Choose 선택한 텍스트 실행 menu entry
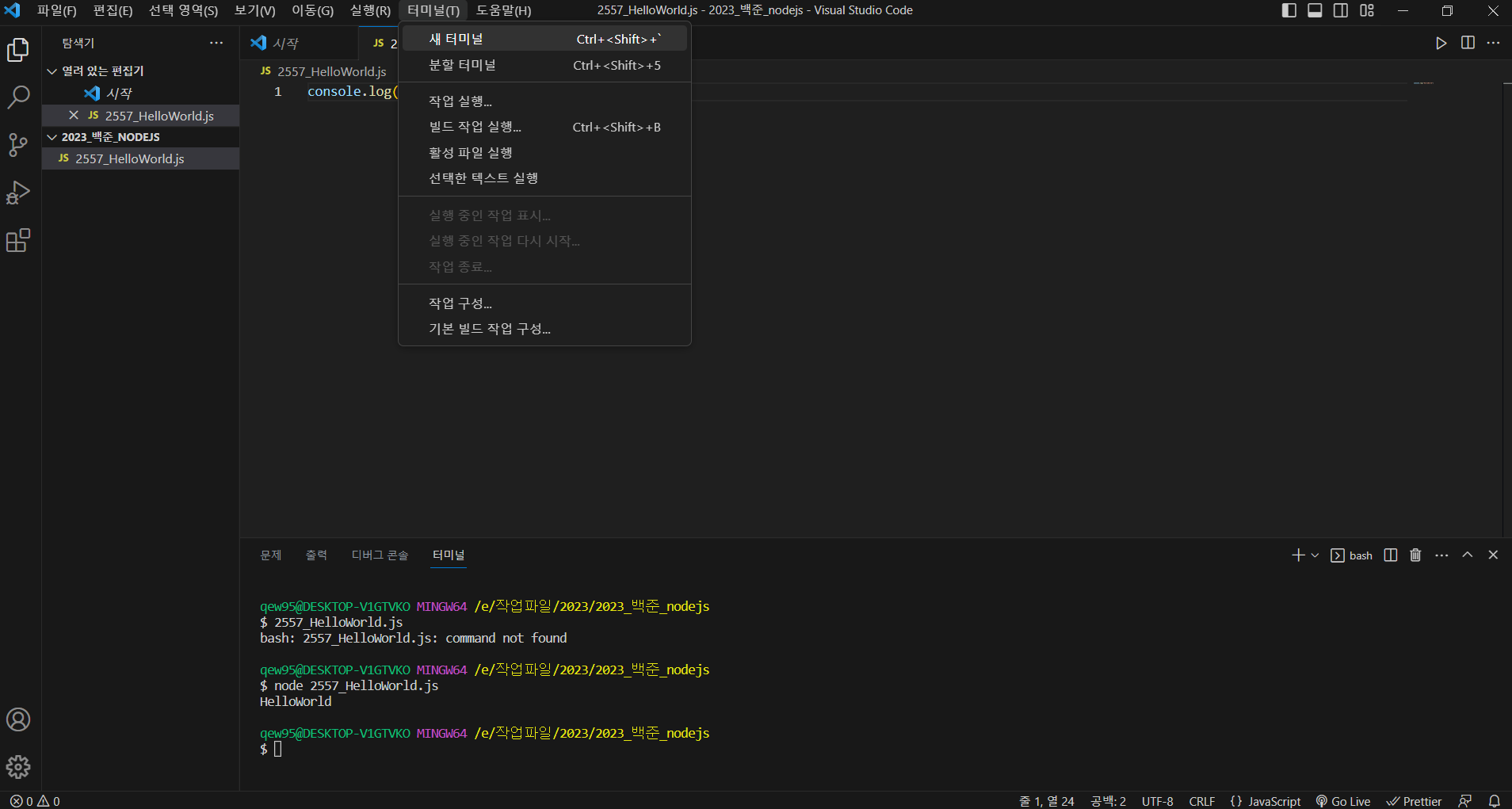This screenshot has width=1512, height=809. [544, 177]
